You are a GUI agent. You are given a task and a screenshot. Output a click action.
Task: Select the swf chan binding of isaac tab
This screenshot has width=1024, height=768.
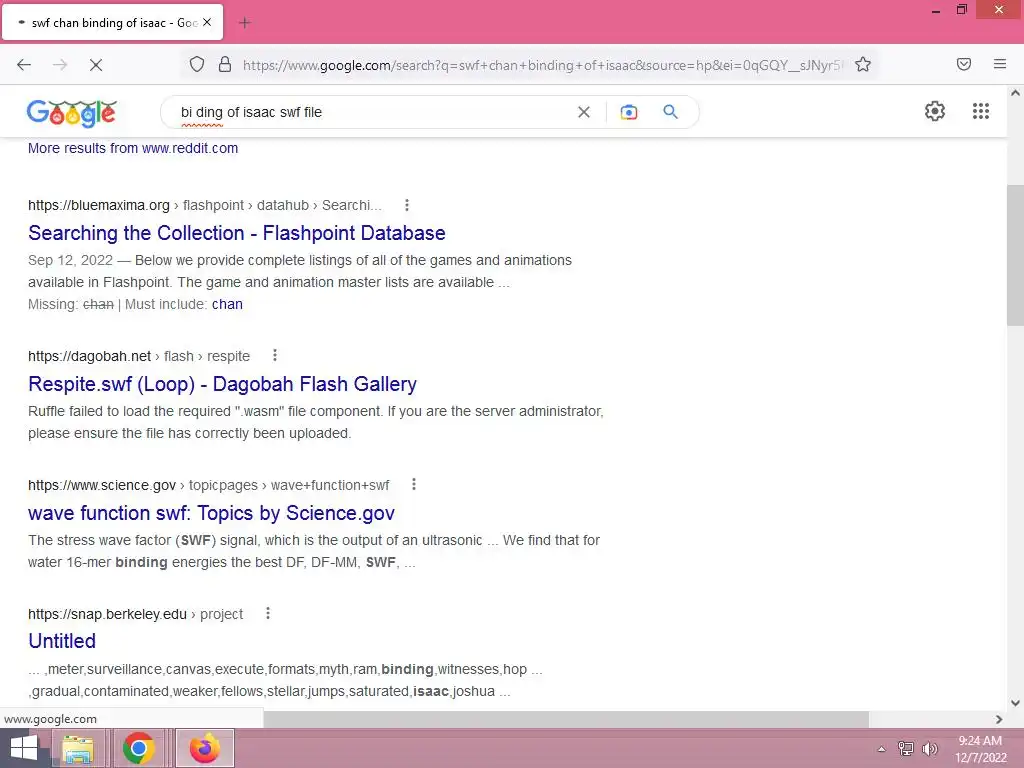(x=113, y=22)
